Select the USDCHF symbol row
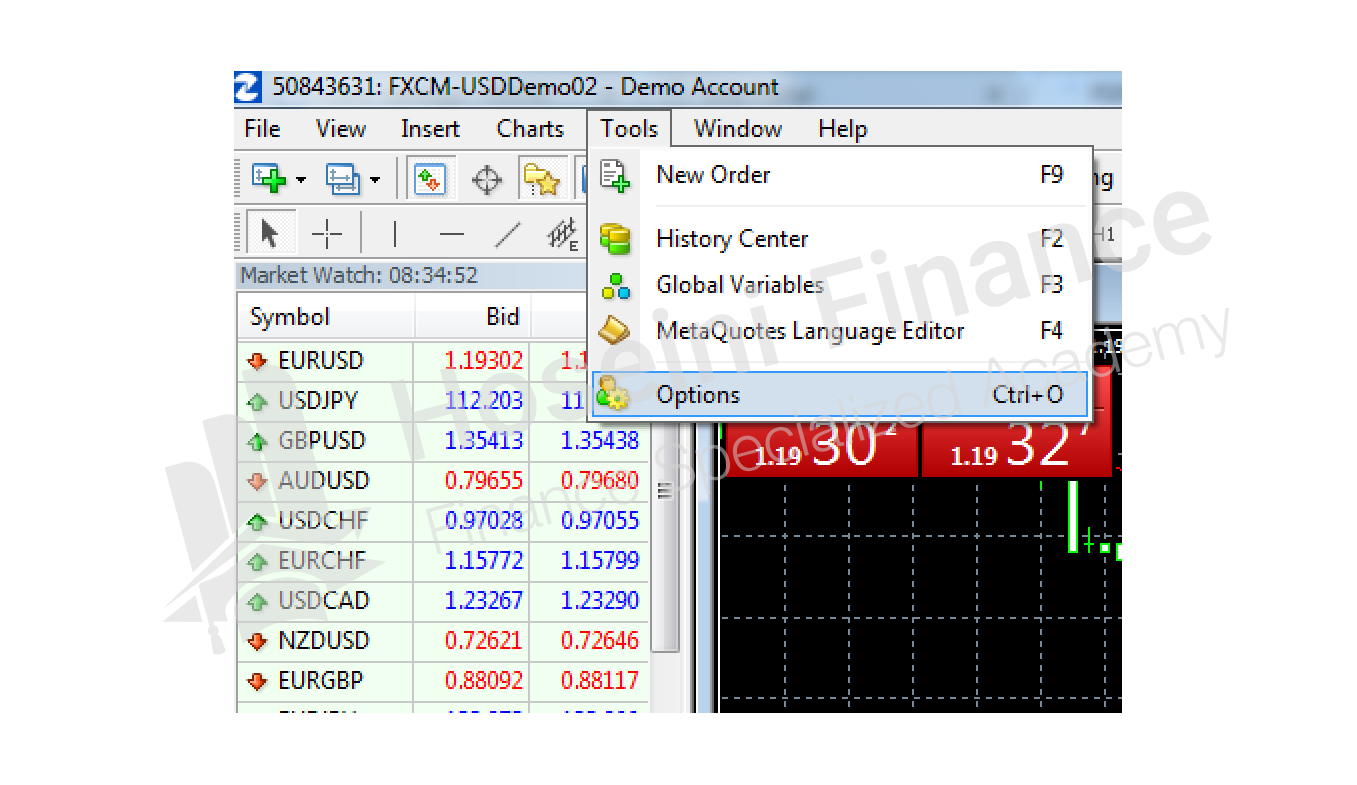This screenshot has height=785, width=1357. 443,521
